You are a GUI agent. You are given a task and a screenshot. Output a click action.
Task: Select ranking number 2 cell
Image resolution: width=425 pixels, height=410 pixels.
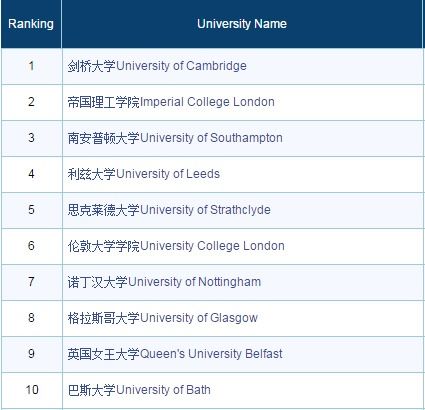pyautogui.click(x=31, y=102)
